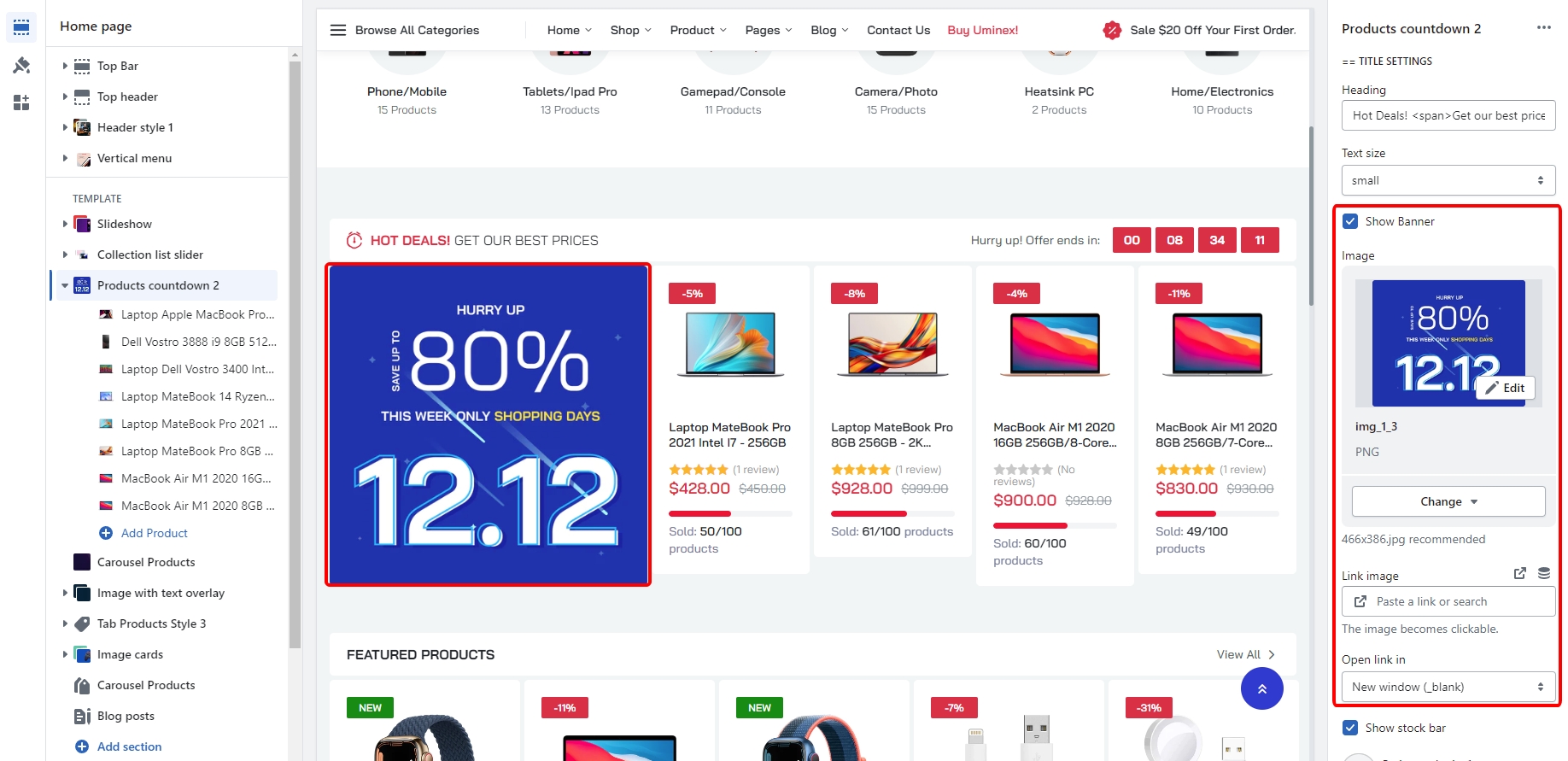Open the Text size dropdown
Screen dimensions: 1568x761
(1448, 180)
